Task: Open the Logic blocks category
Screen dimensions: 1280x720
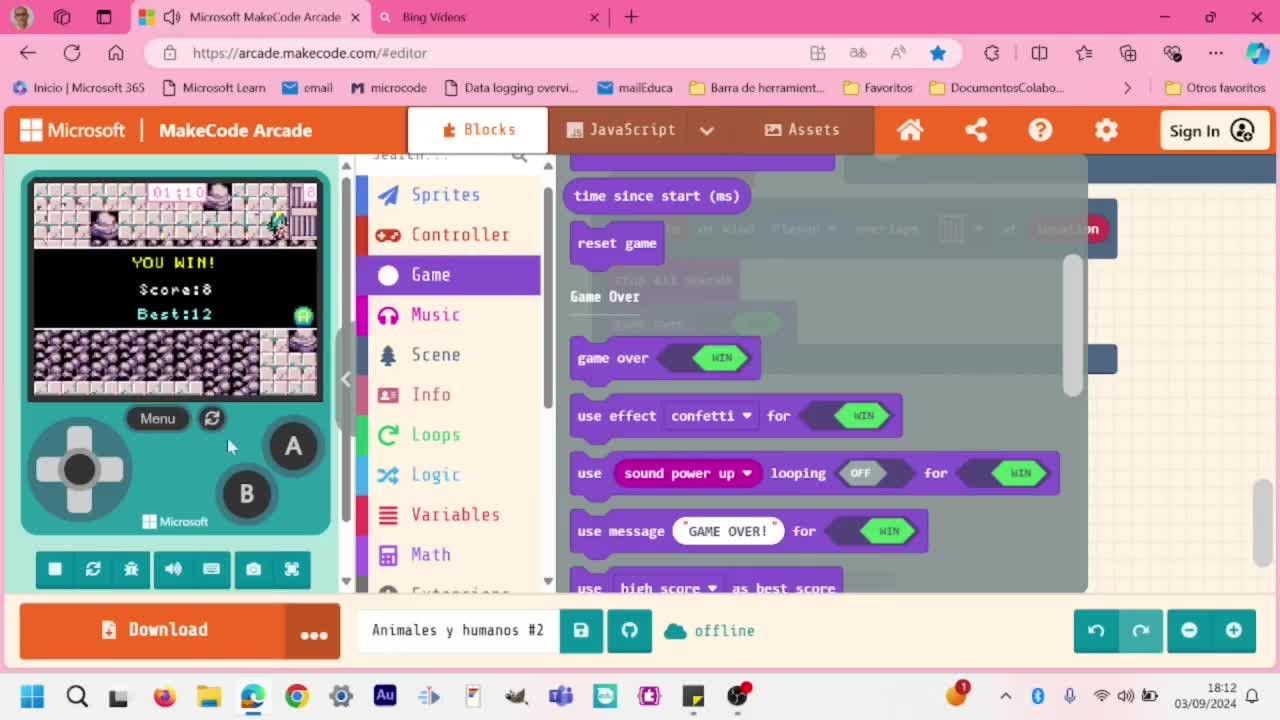Action: 448,475
